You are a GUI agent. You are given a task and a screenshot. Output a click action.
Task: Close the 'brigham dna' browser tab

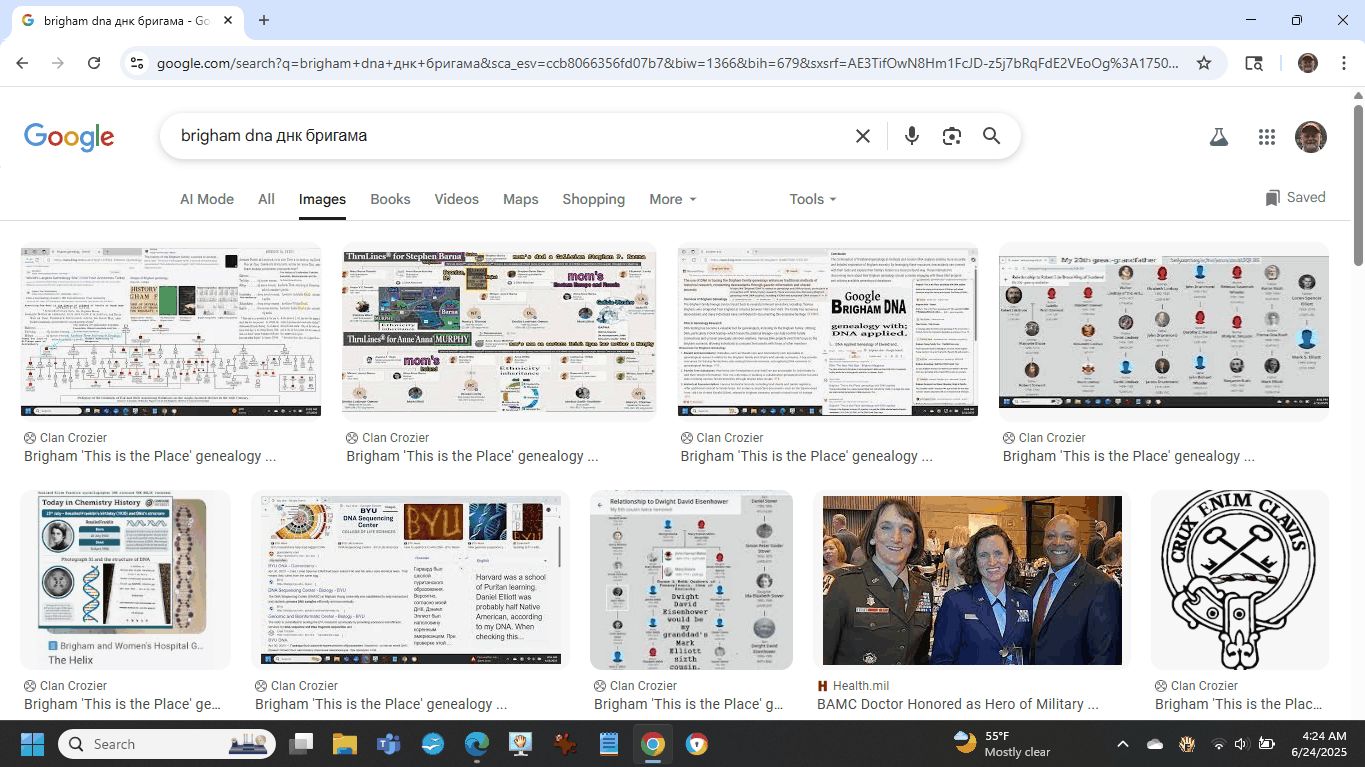tap(229, 20)
